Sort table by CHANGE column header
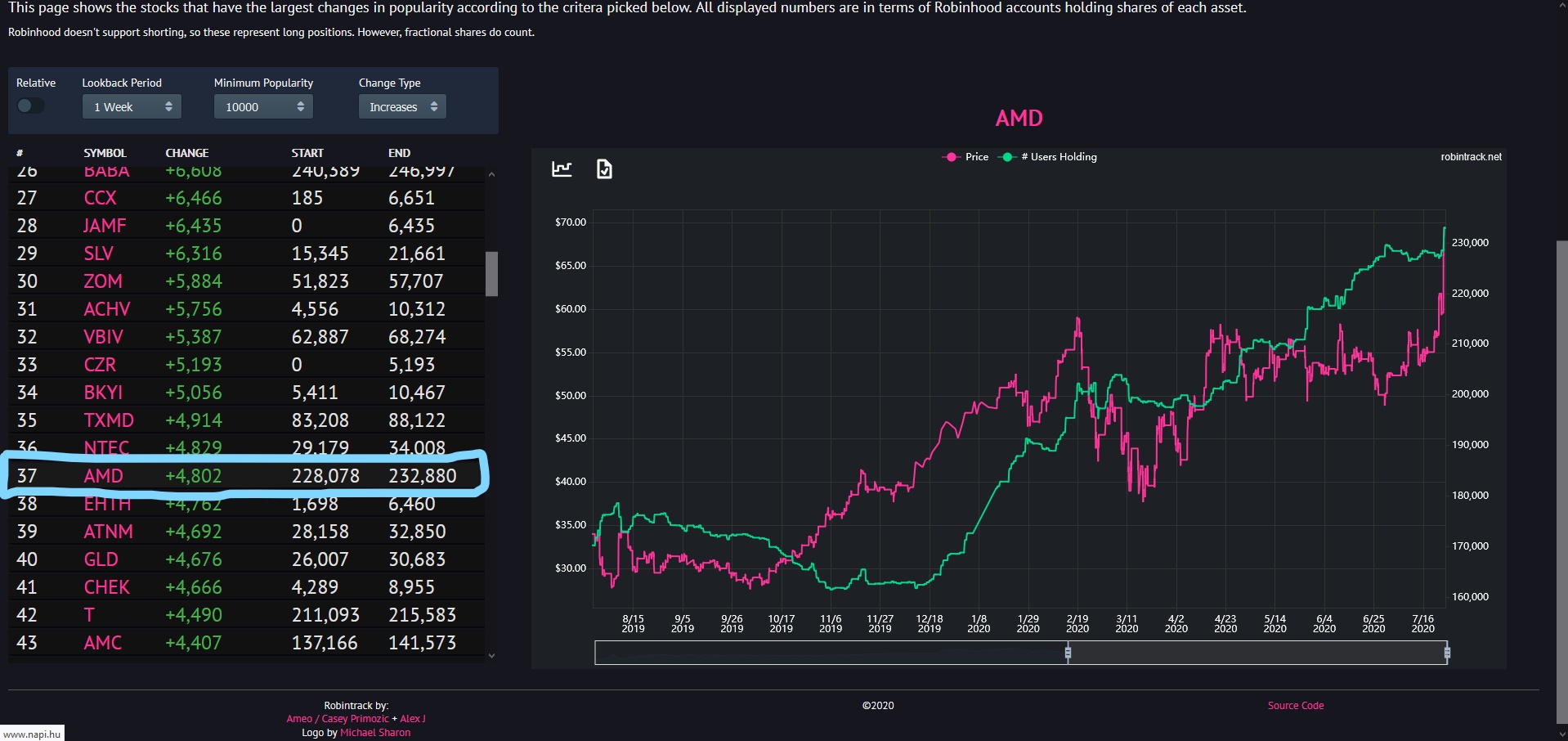The image size is (1568, 741). coord(186,153)
